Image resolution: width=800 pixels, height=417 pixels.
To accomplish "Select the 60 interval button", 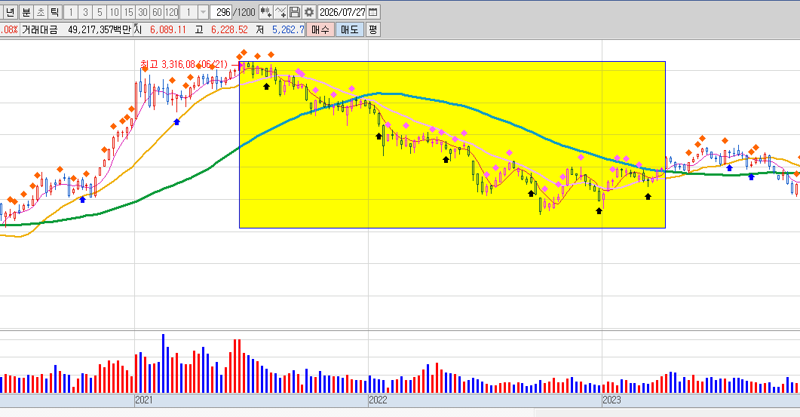I will [157, 12].
